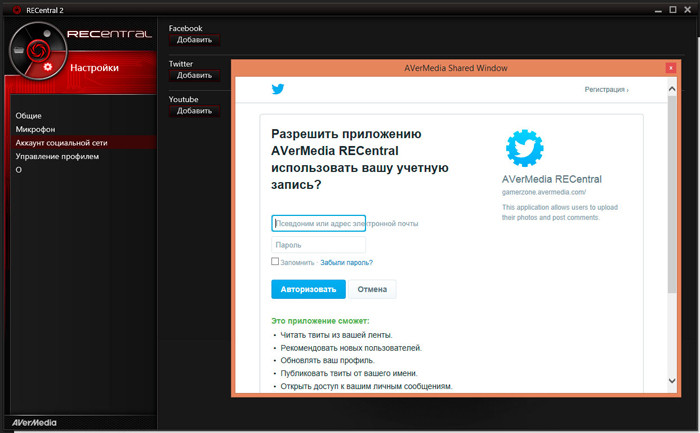The image size is (700, 433).
Task: Click the Настройки header label
Action: click(94, 68)
